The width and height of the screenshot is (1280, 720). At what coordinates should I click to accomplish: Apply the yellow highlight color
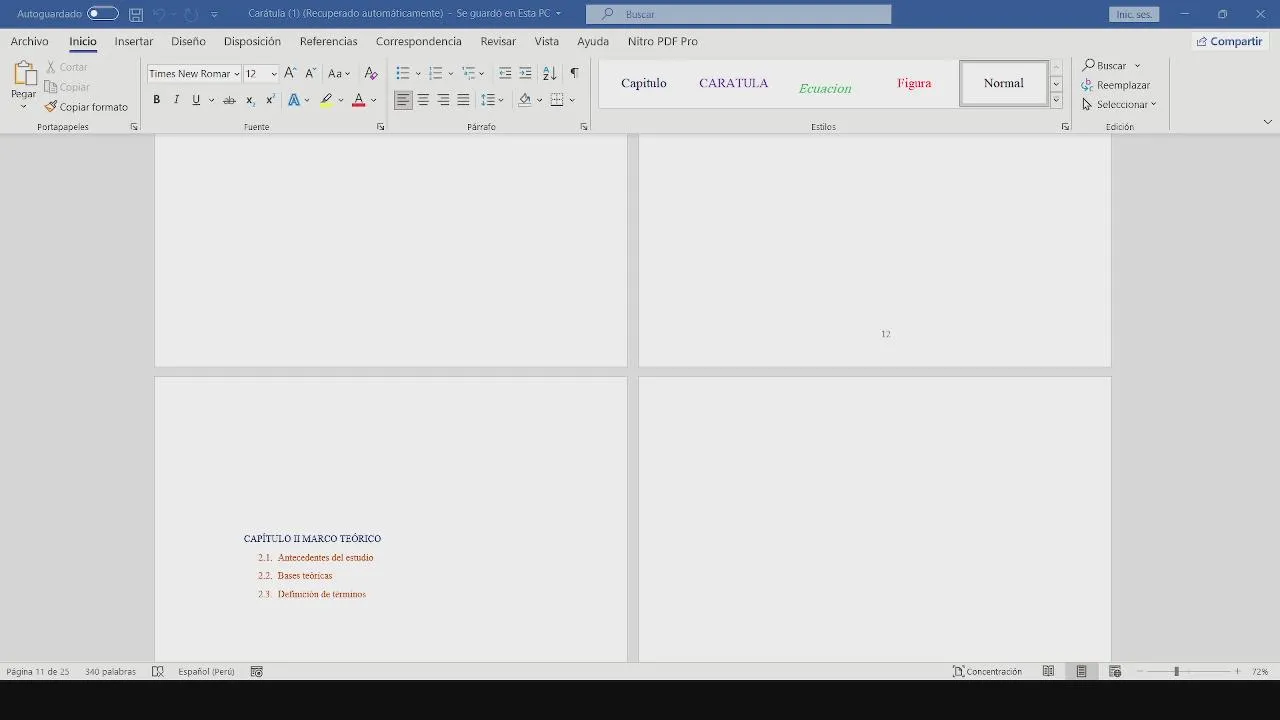click(326, 100)
